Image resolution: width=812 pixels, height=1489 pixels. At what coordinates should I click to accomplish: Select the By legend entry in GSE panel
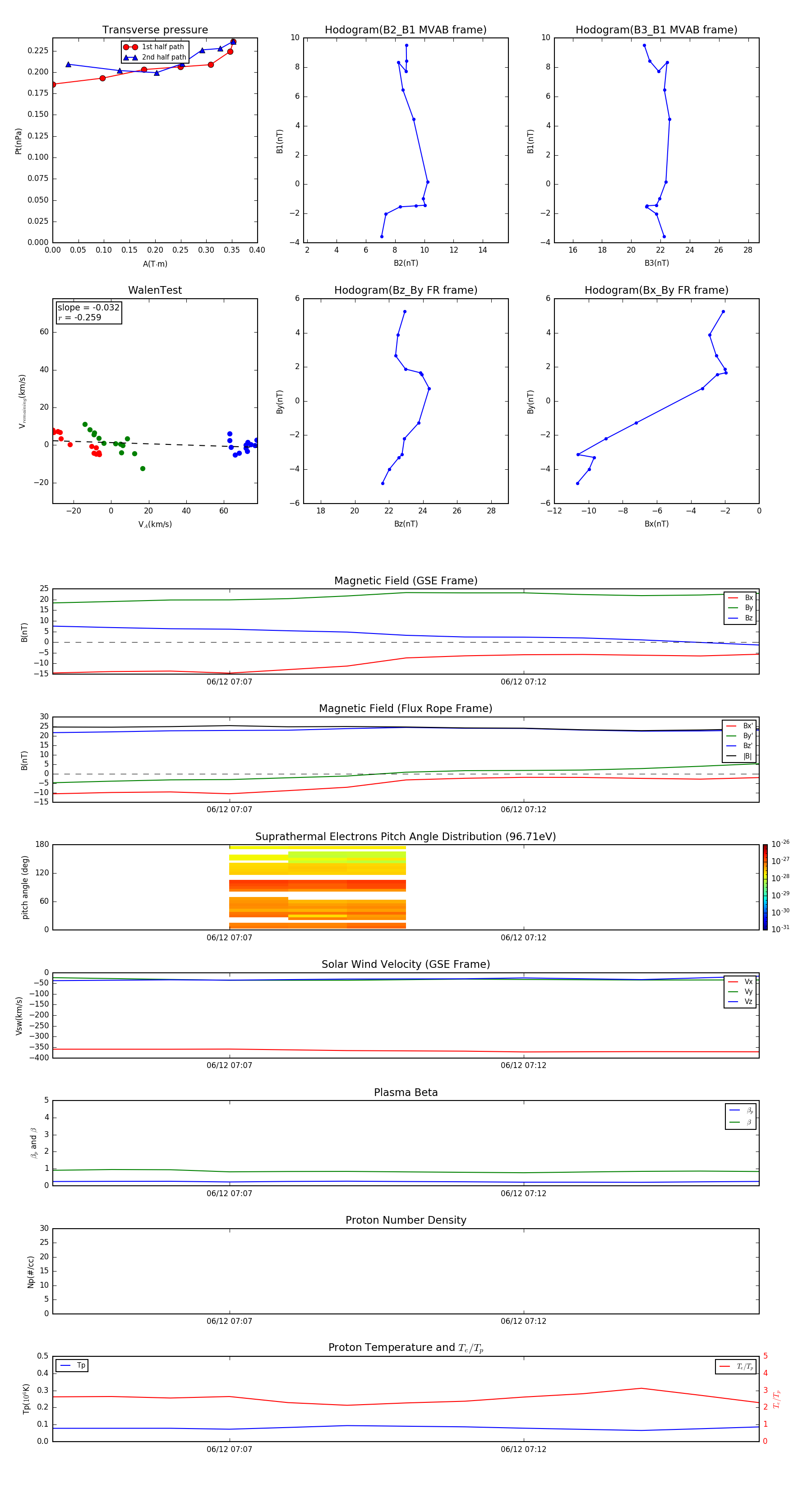(x=741, y=607)
